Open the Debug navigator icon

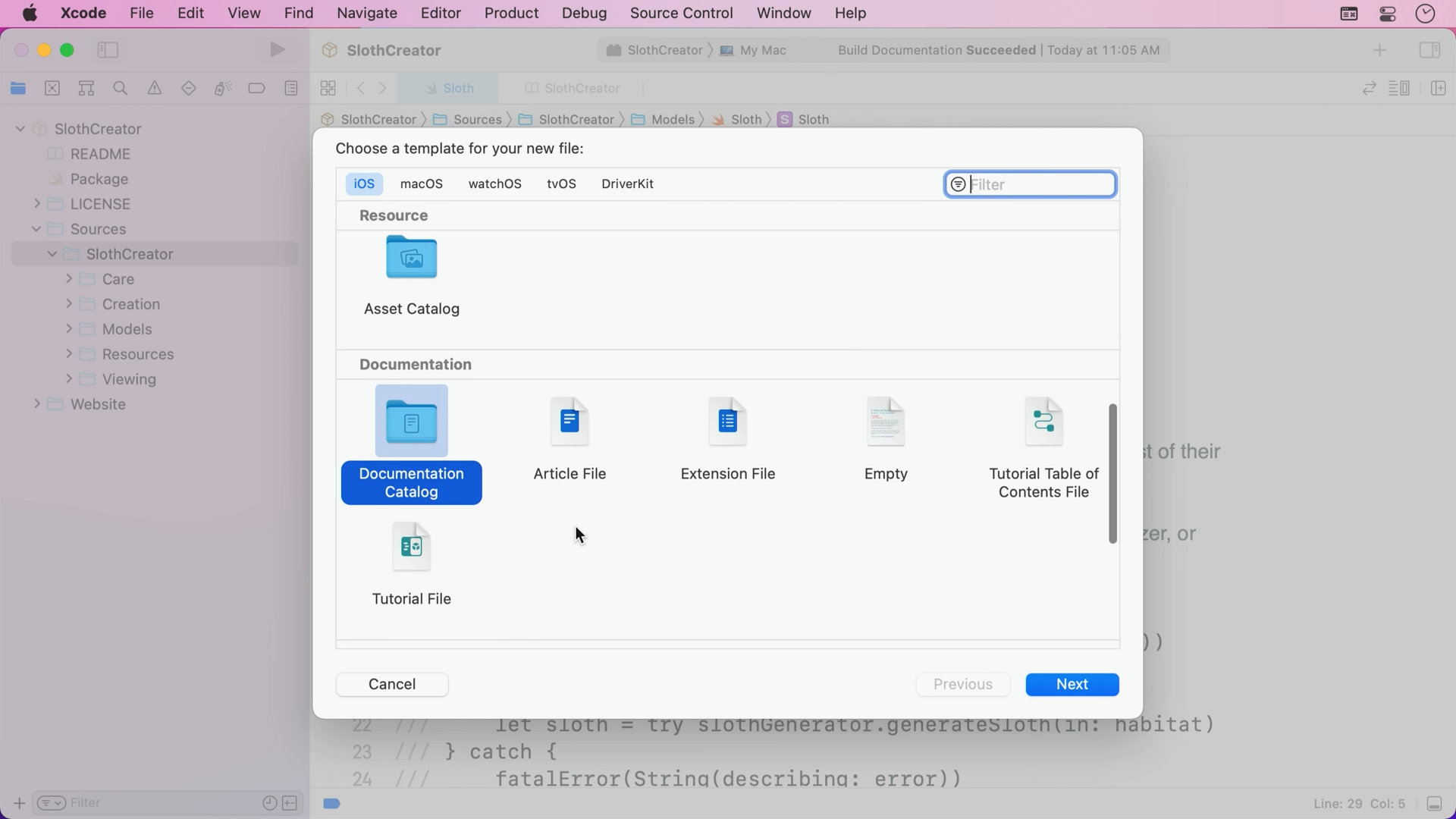point(222,89)
